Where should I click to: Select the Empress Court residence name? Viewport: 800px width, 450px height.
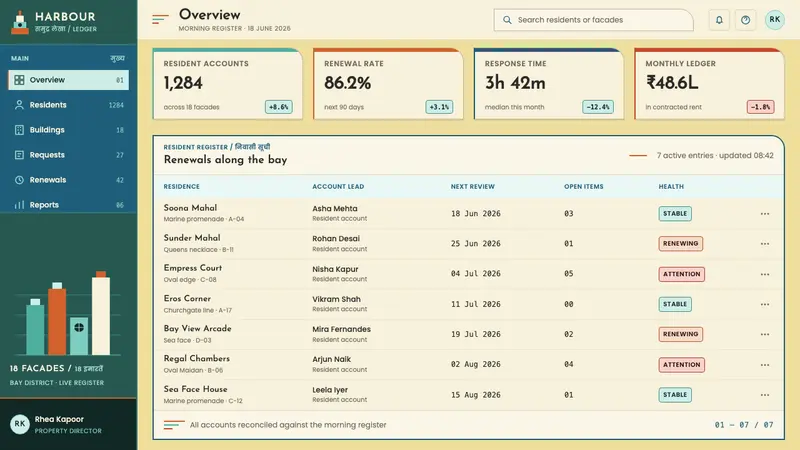point(193,268)
